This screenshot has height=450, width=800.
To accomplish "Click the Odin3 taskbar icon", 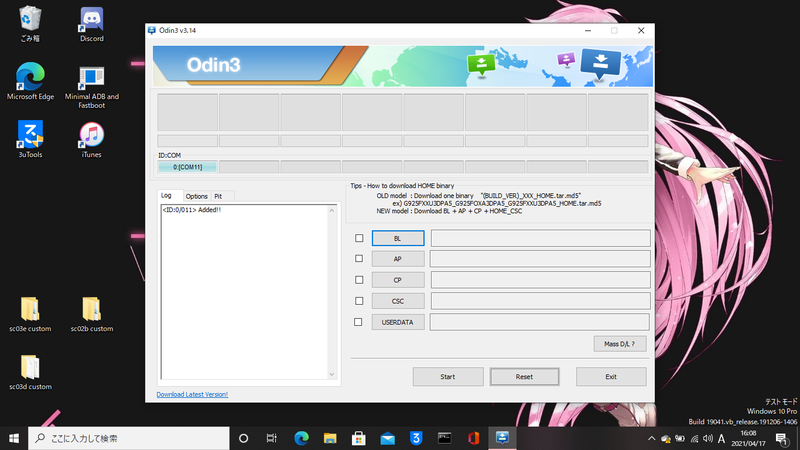I will (502, 438).
